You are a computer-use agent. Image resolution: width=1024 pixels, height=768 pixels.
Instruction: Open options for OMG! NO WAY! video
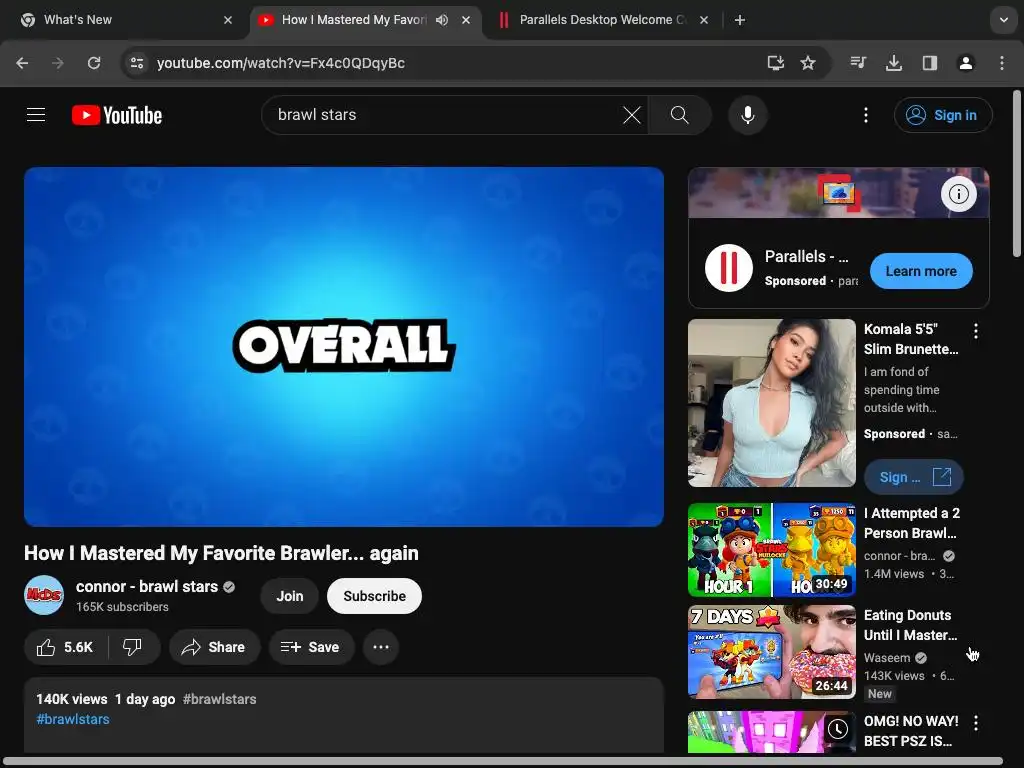click(x=976, y=722)
